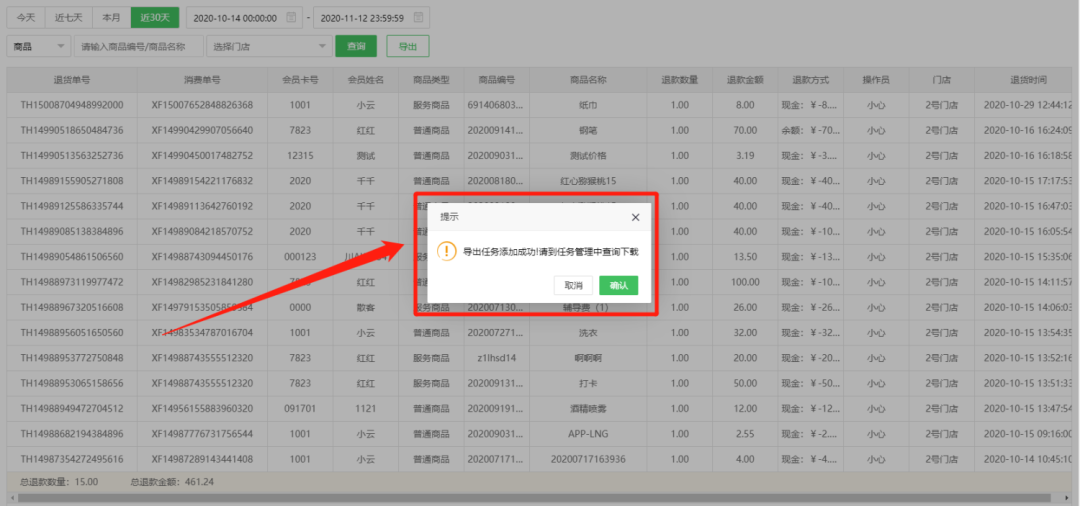Choose the 近30天 date range

[154, 18]
